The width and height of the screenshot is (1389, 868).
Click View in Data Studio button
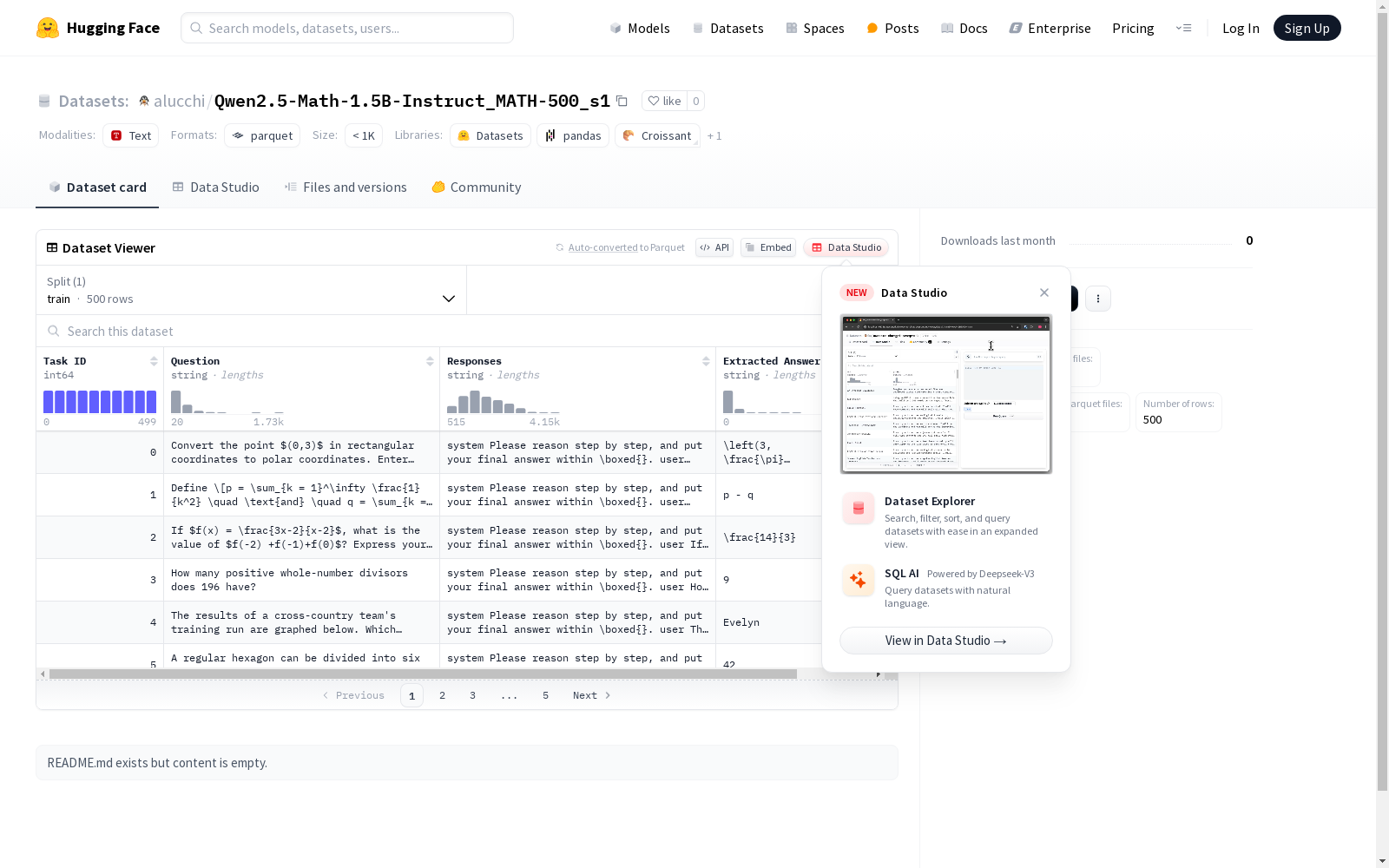click(x=946, y=641)
